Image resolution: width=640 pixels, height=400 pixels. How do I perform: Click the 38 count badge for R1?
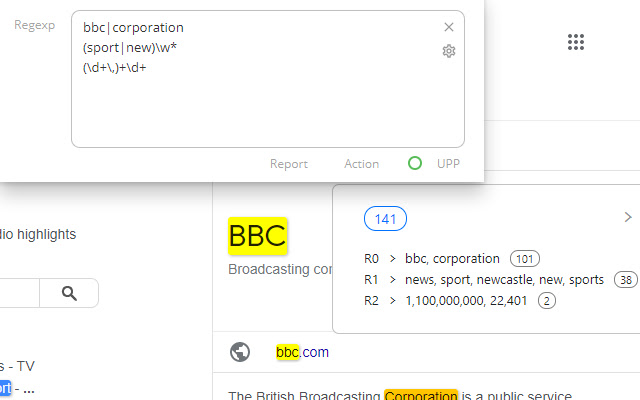pos(626,280)
